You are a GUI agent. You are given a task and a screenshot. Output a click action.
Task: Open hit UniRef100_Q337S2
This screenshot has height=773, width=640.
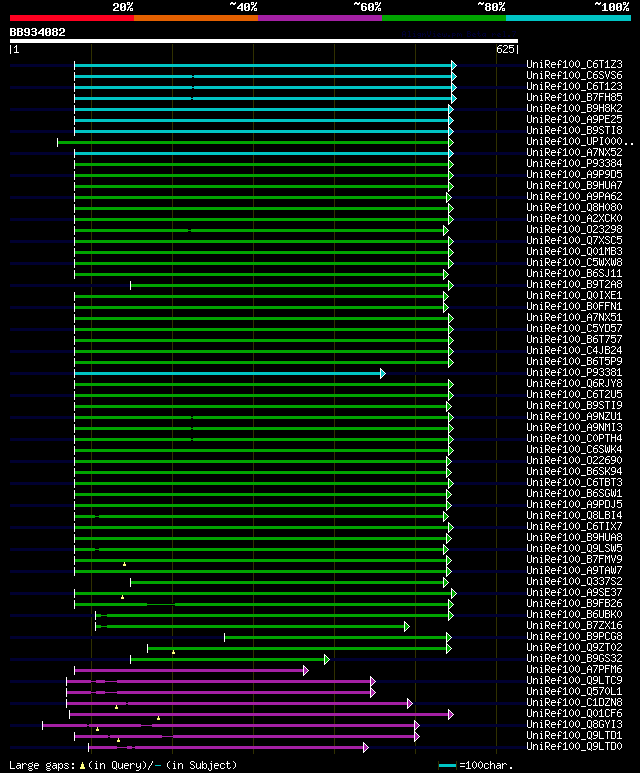(574, 582)
